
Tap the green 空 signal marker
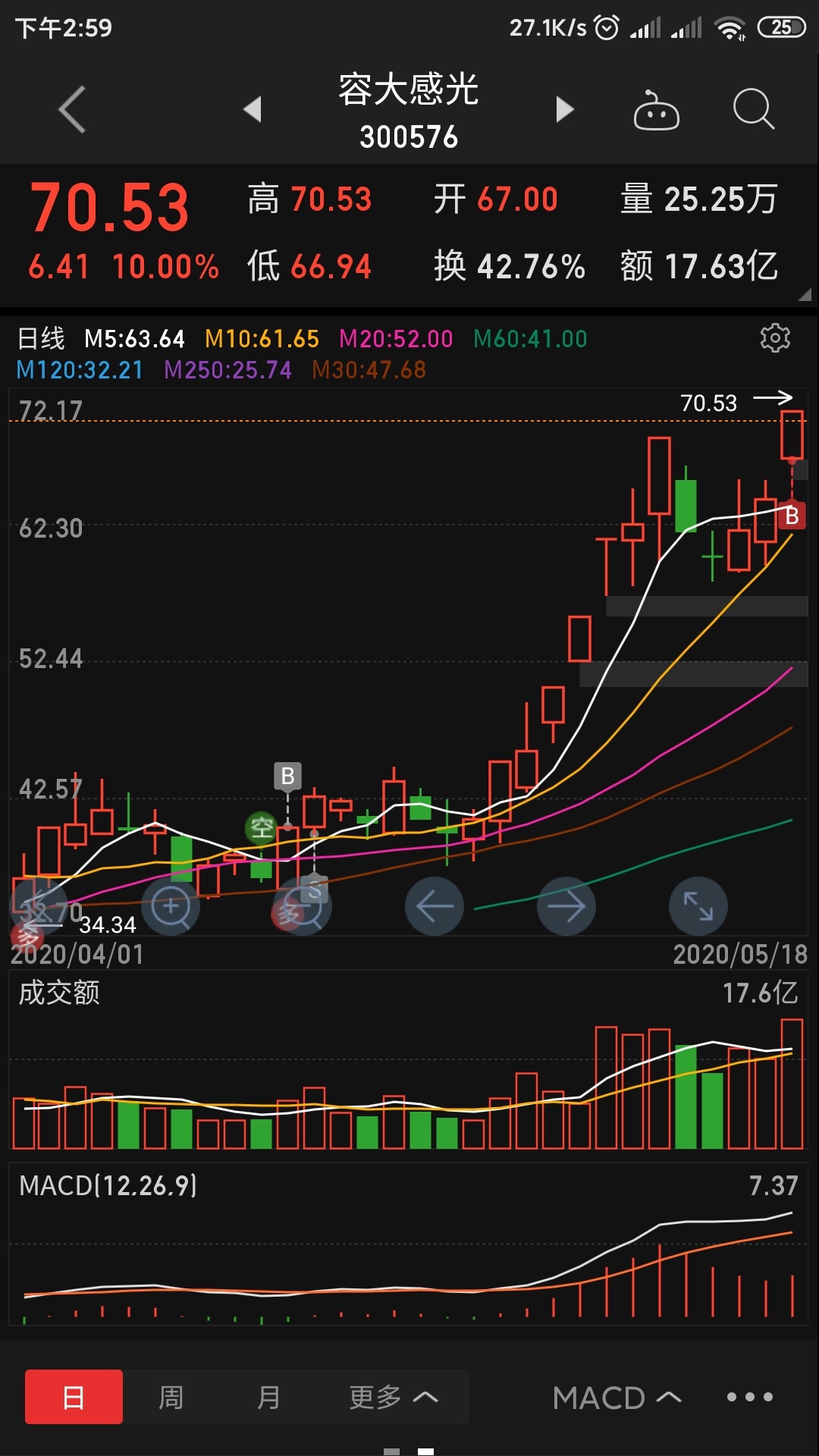coord(262,827)
